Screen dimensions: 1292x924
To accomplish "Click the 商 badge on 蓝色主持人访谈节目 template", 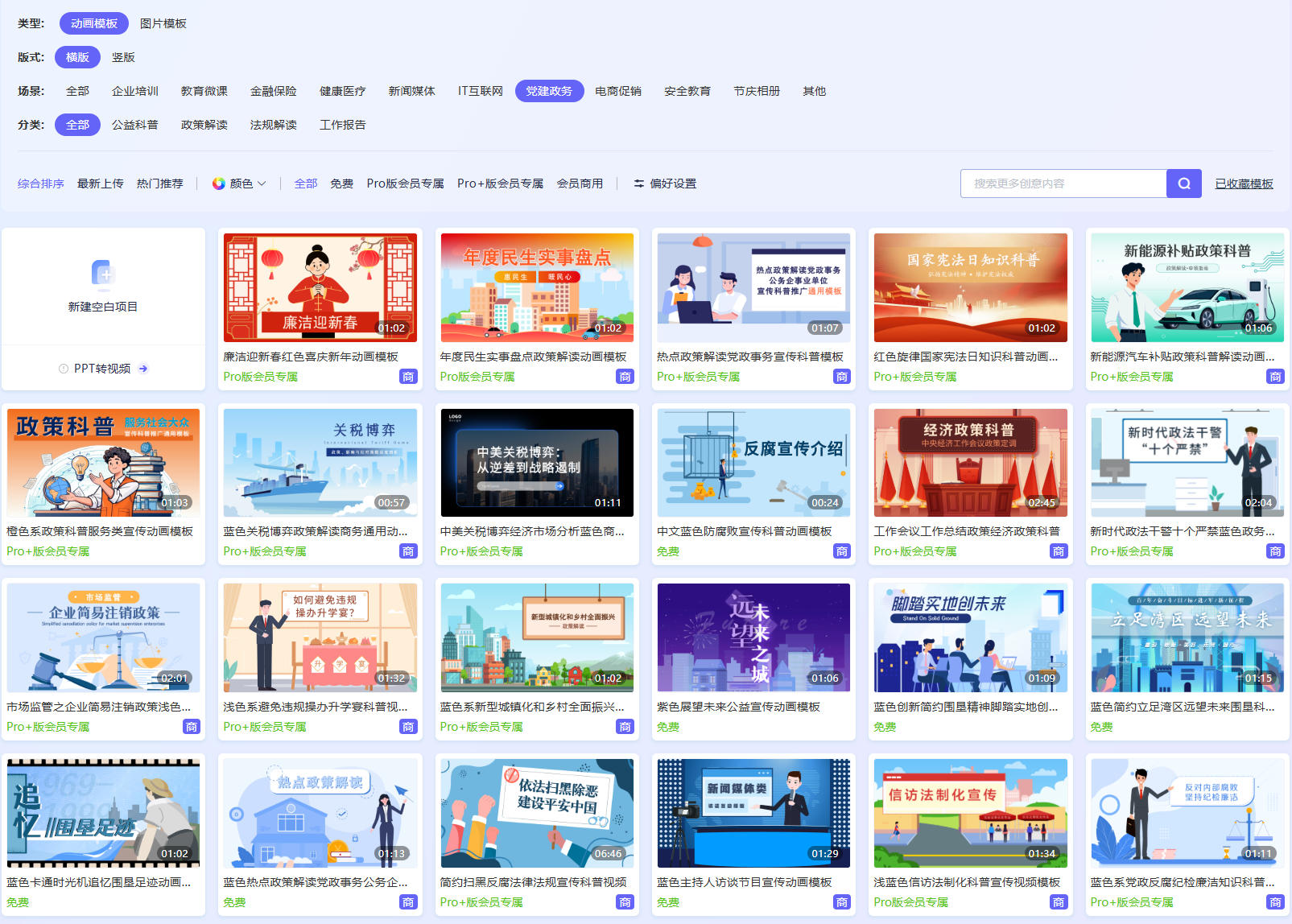I will coord(842,902).
